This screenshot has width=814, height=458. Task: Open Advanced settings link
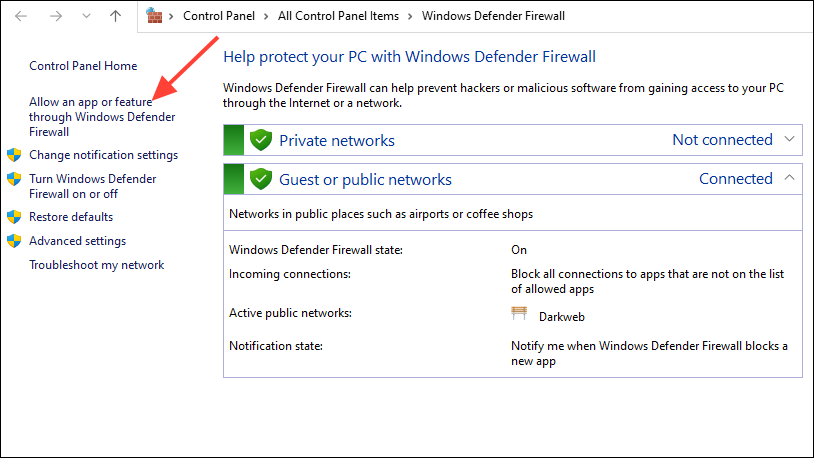pos(77,241)
